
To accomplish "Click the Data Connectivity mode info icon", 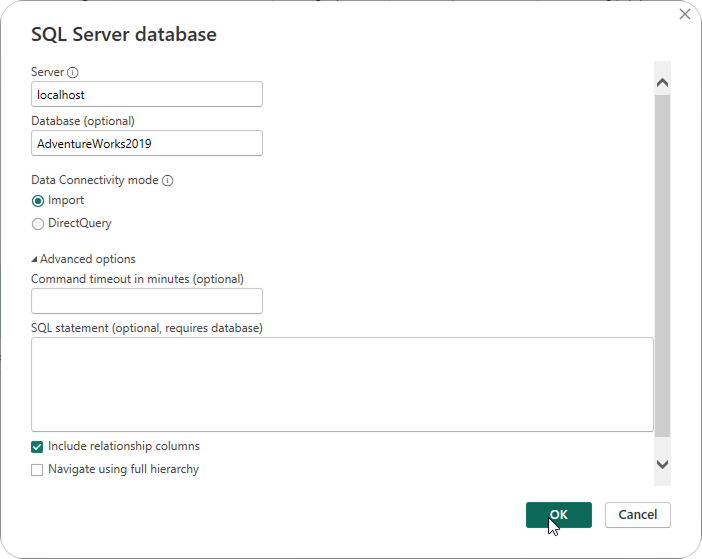I will 168,181.
